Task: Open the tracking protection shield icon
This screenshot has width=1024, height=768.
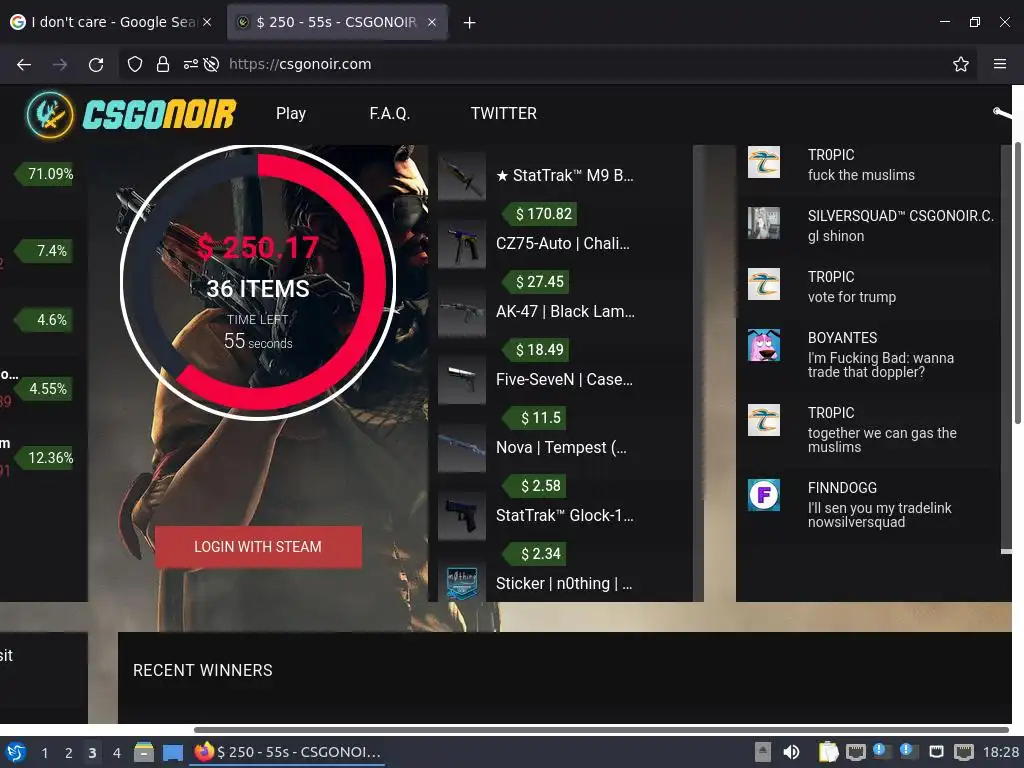Action: [135, 64]
